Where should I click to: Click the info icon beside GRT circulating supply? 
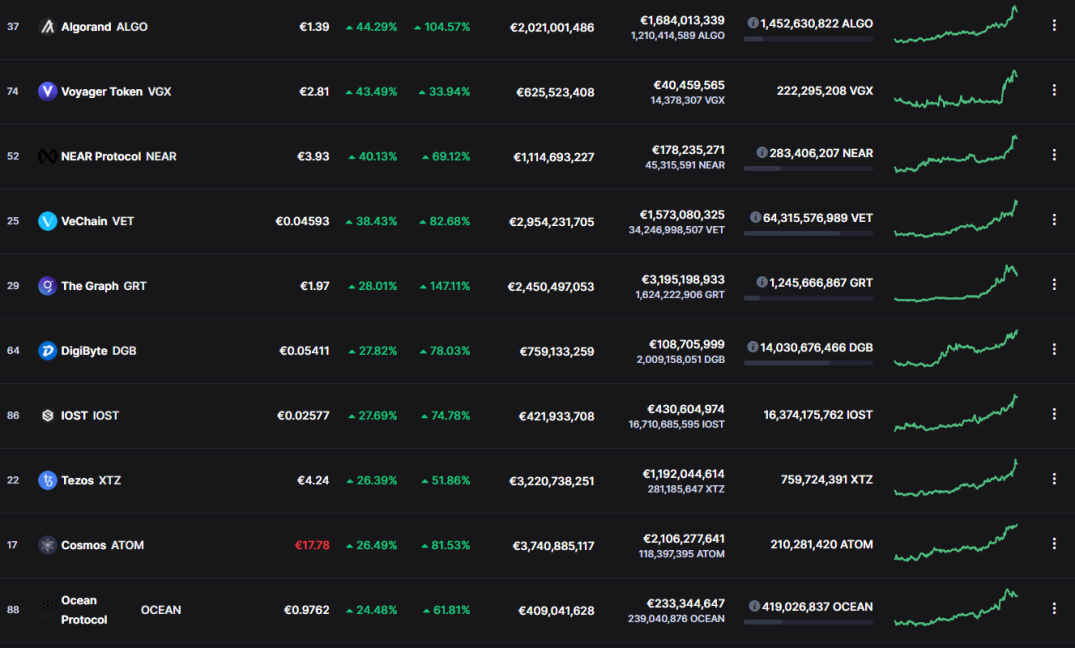pos(762,283)
